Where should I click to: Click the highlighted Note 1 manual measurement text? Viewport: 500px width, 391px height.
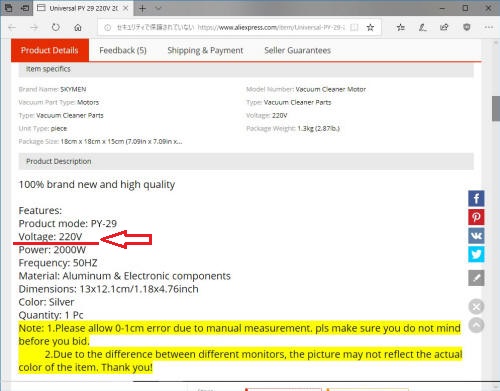click(240, 335)
